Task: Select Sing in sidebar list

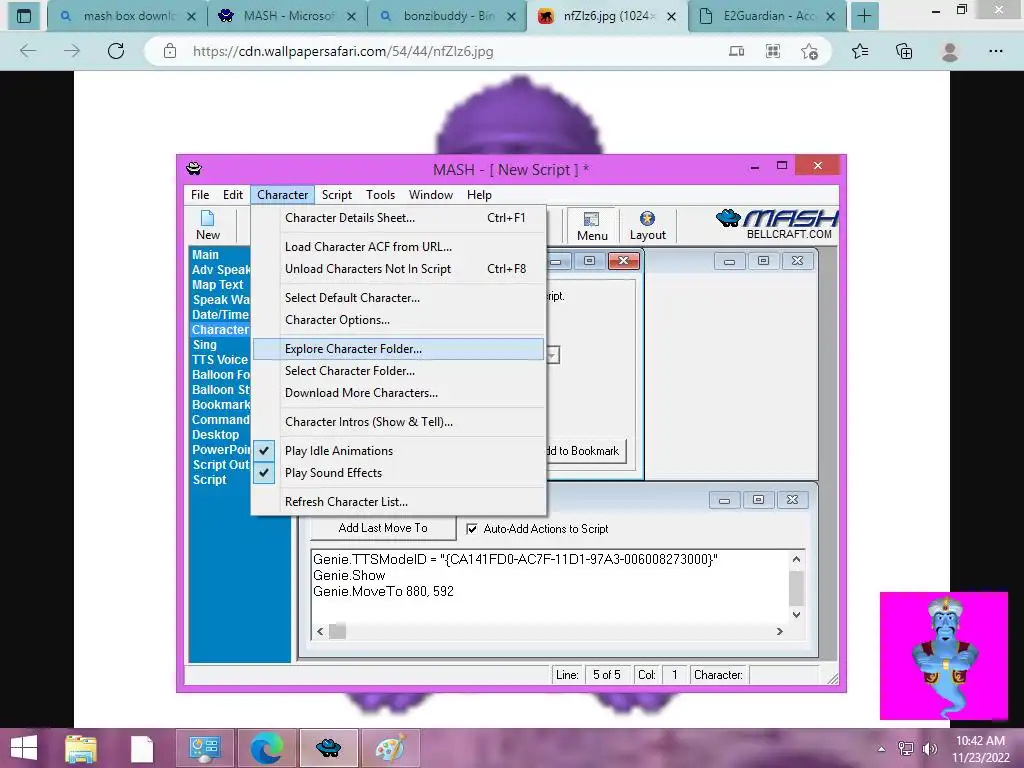Action: point(204,345)
